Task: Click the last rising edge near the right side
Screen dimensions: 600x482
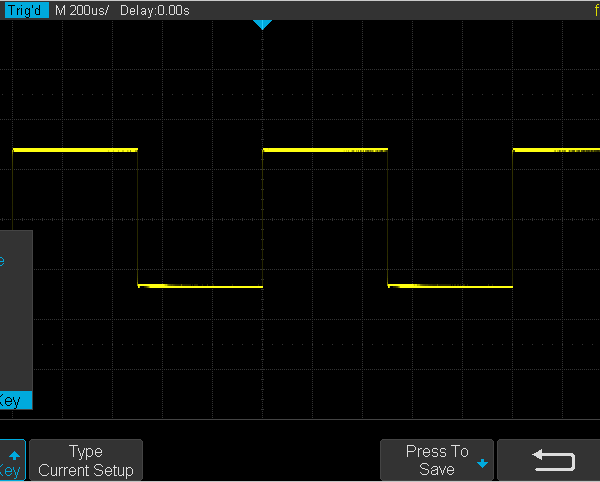Action: (513, 218)
